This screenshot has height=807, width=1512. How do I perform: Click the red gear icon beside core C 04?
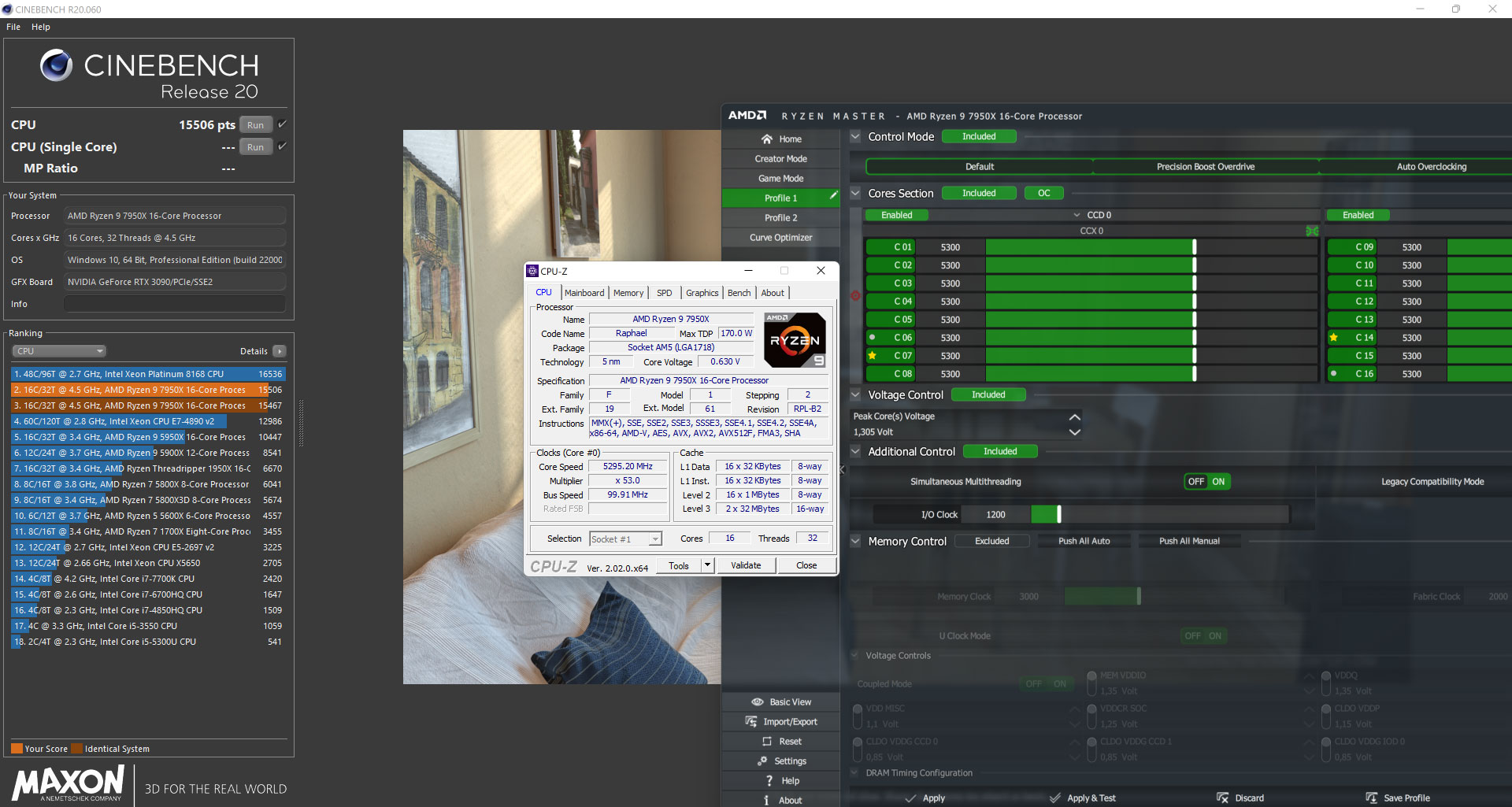pyautogui.click(x=855, y=295)
